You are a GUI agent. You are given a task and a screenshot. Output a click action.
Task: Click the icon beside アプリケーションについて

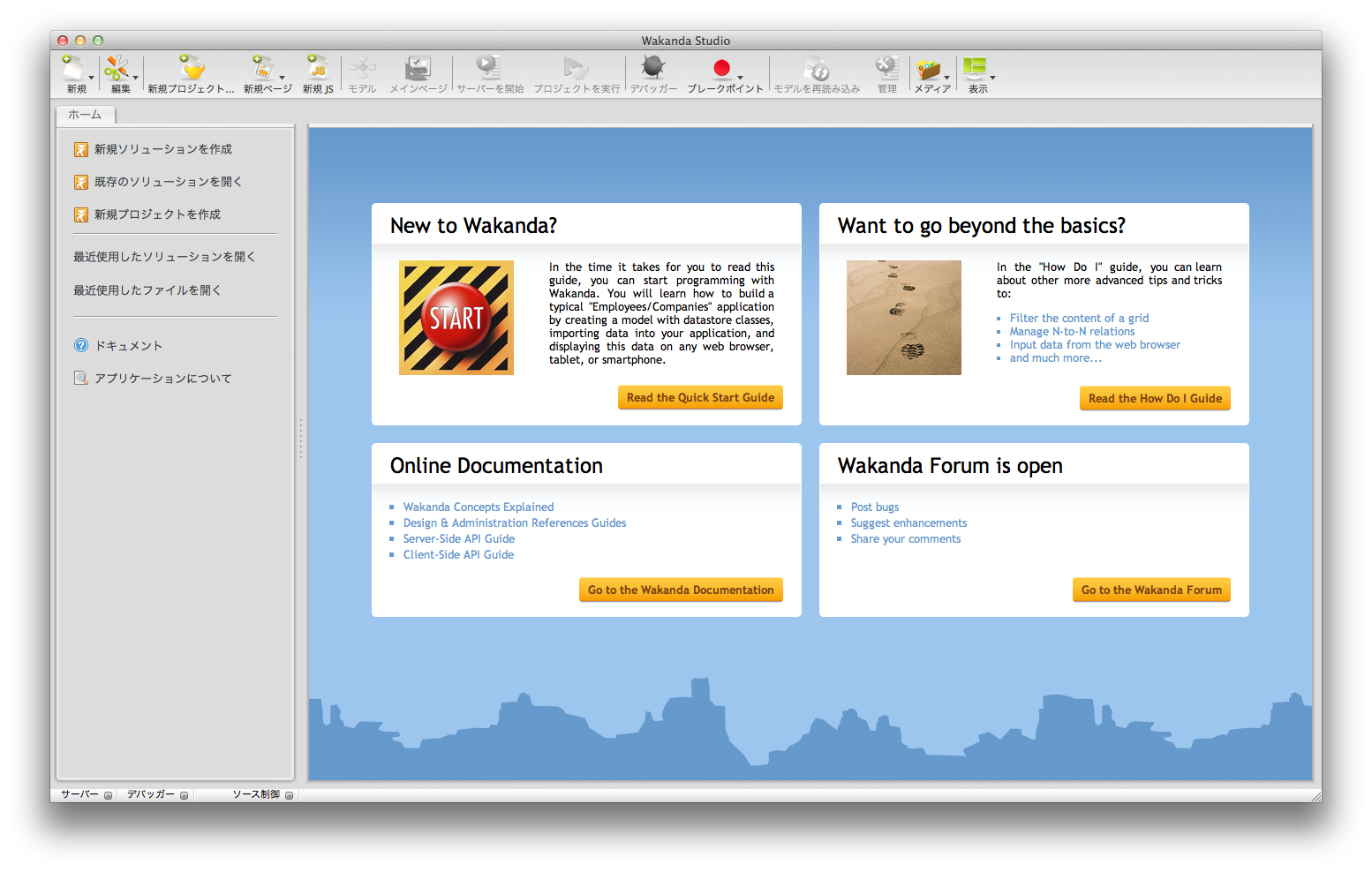click(81, 379)
